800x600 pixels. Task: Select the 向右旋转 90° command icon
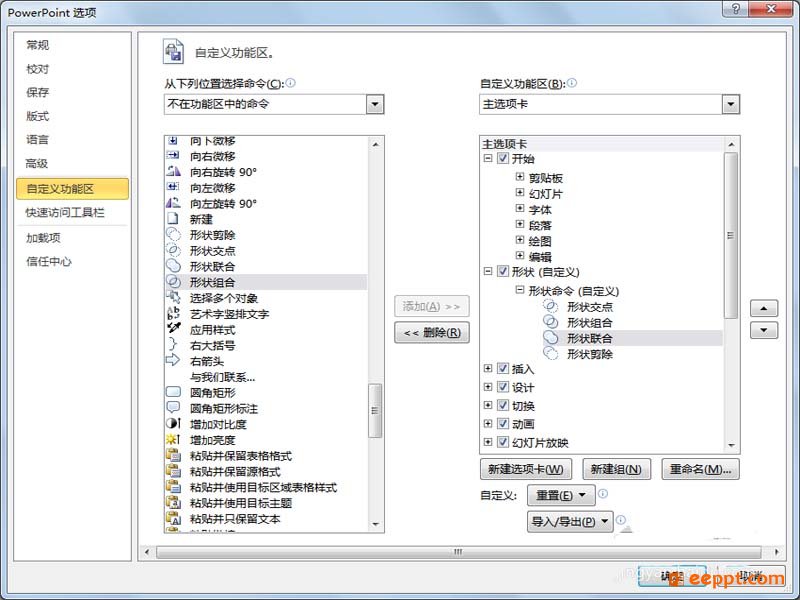coord(173,171)
